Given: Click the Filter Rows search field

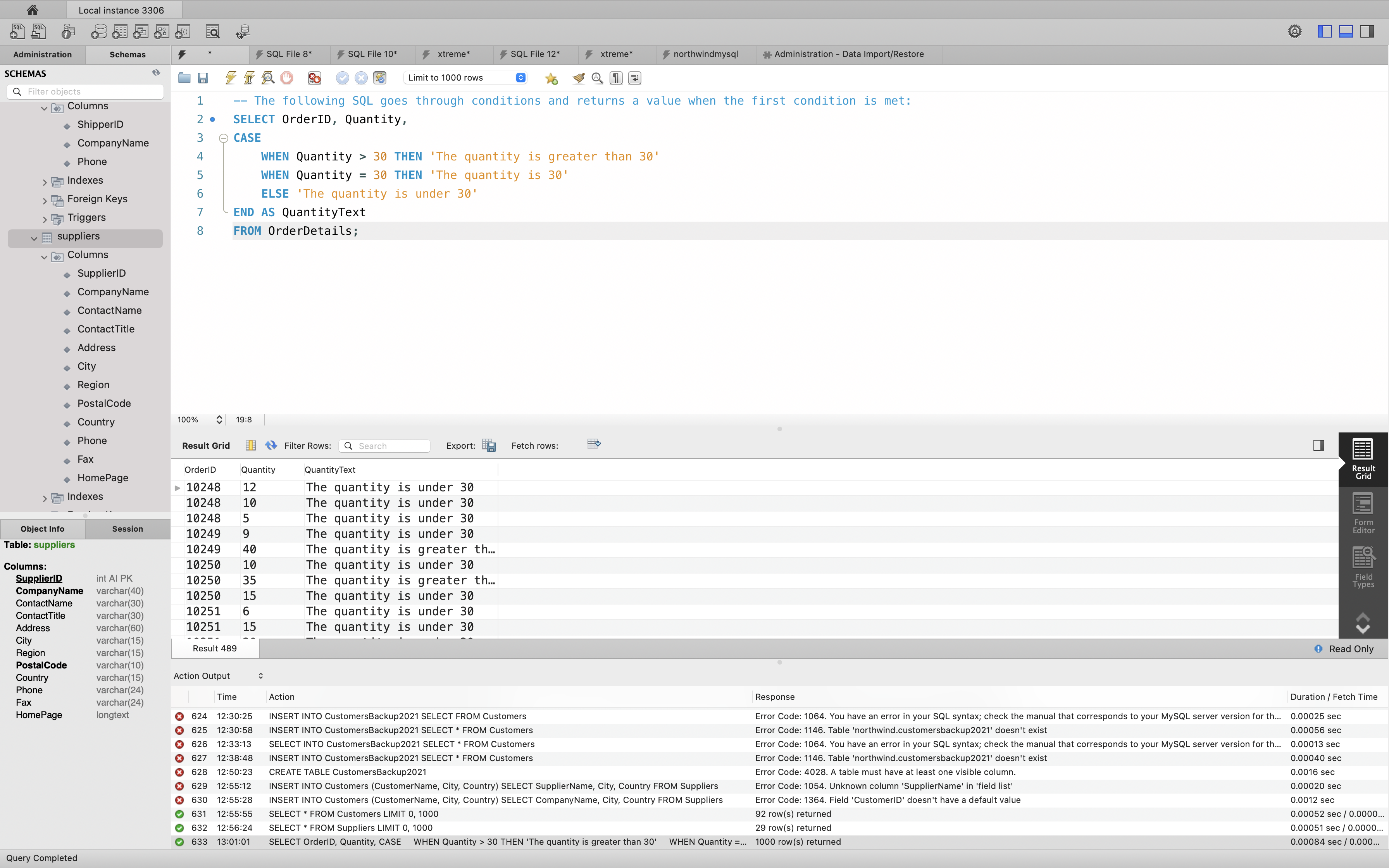Looking at the screenshot, I should (390, 446).
